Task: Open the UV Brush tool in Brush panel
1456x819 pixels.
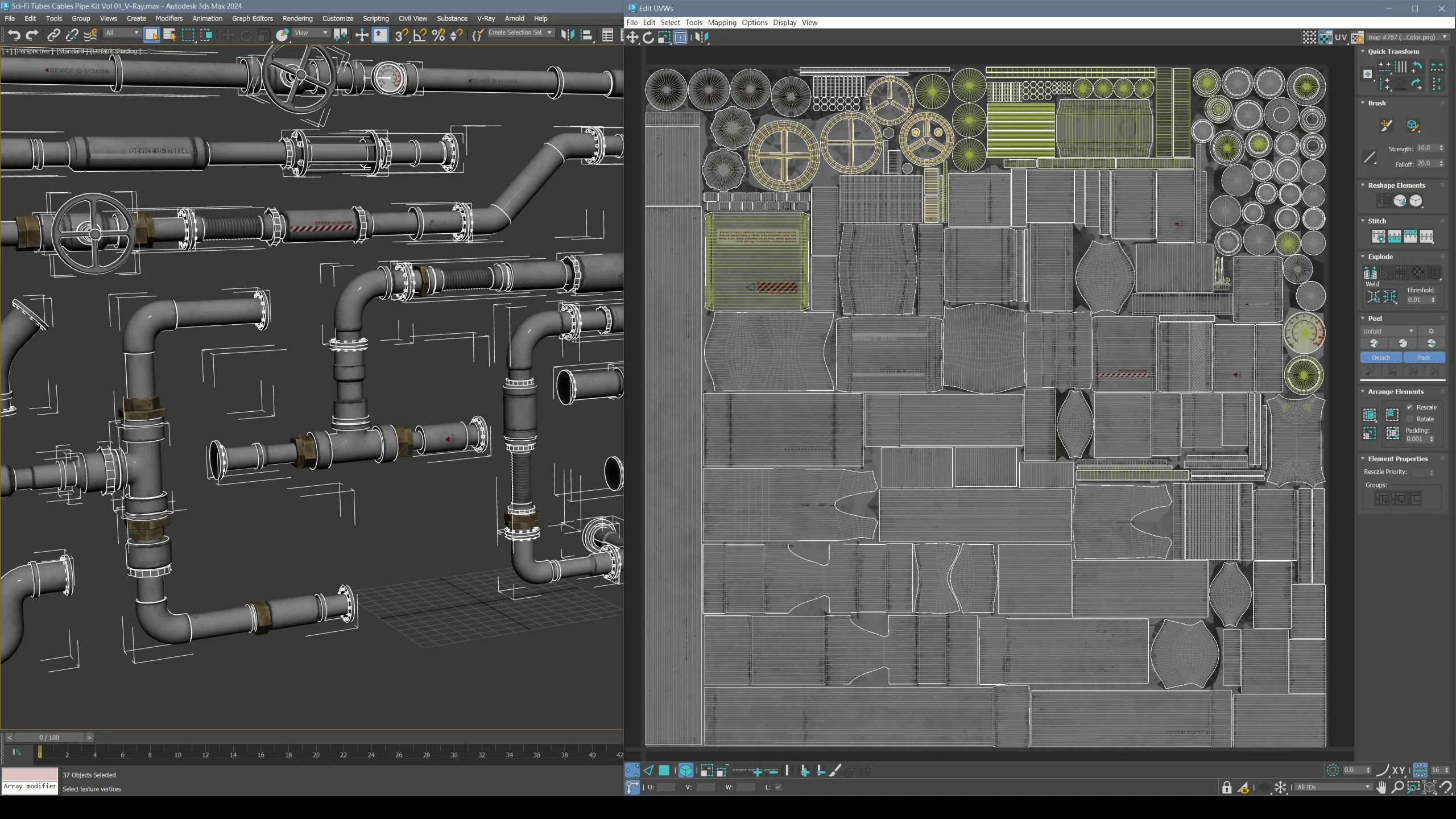Action: 1386,126
